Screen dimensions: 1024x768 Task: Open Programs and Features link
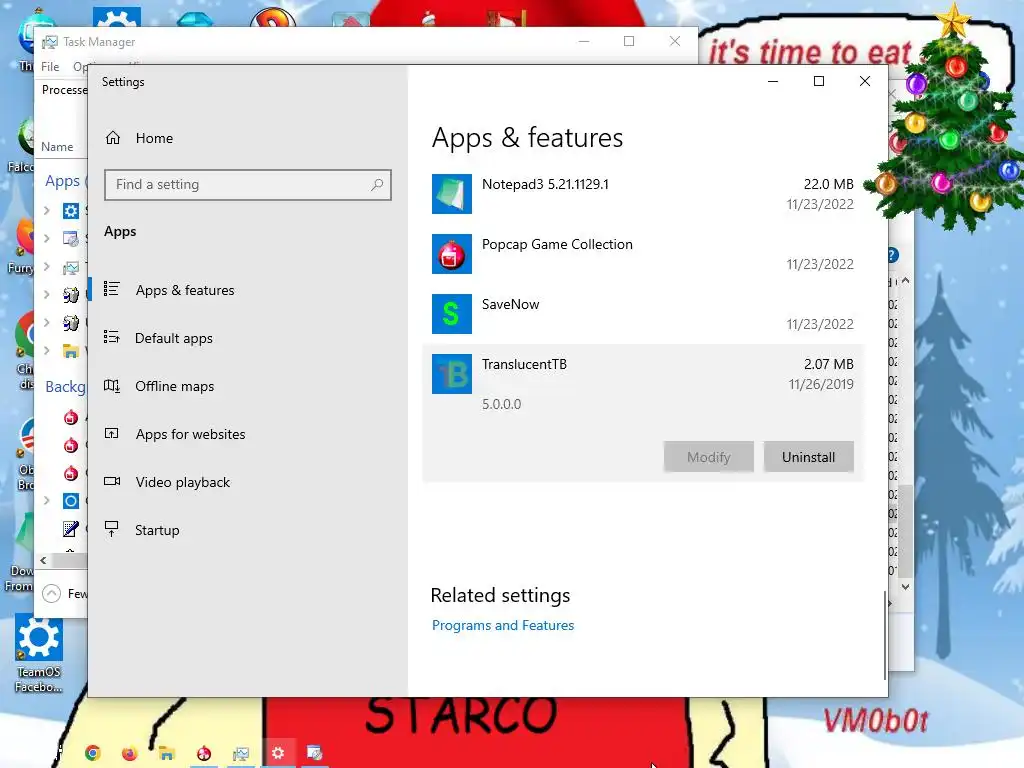(503, 625)
